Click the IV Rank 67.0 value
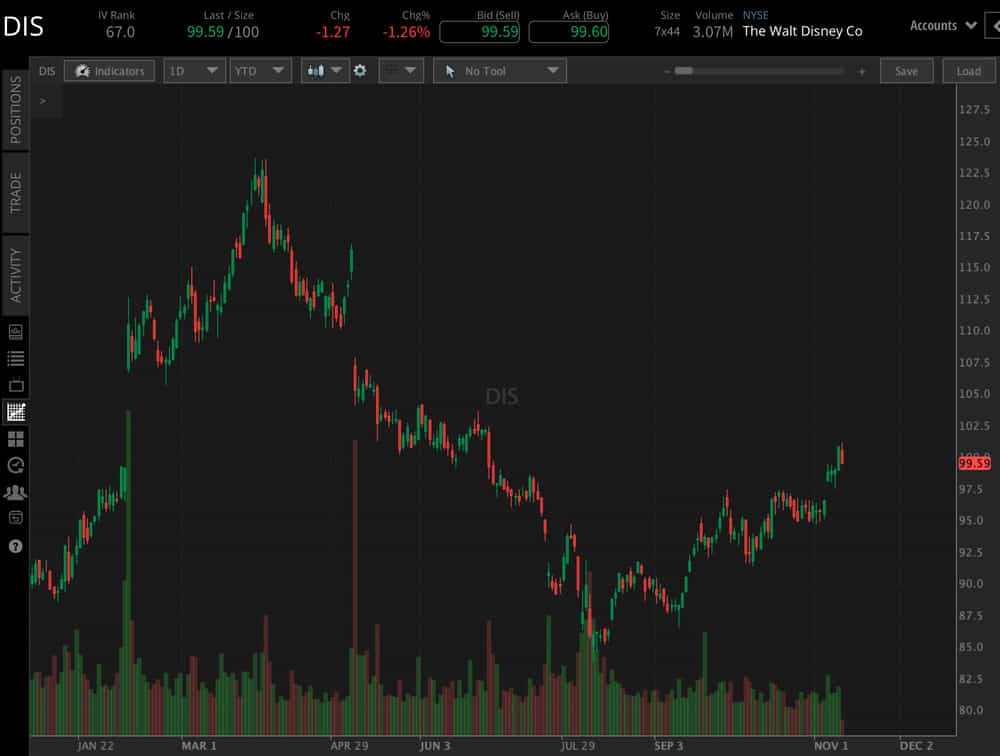 tap(120, 32)
